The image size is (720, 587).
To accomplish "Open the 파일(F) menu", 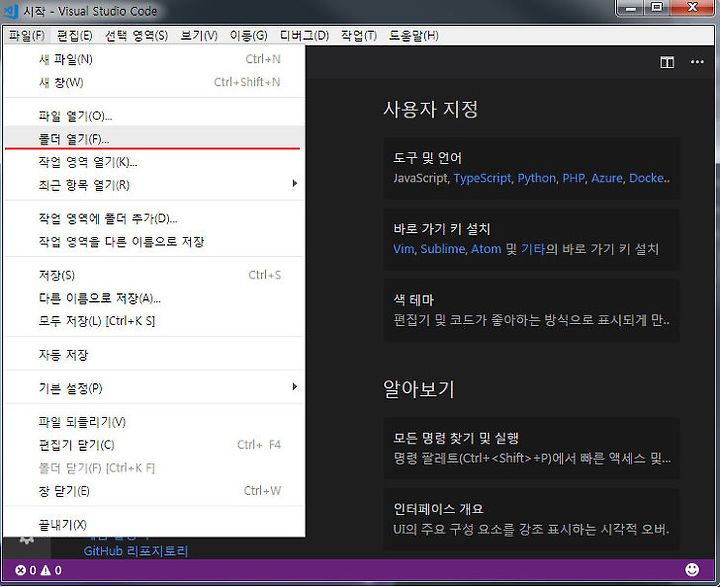I will (x=26, y=35).
